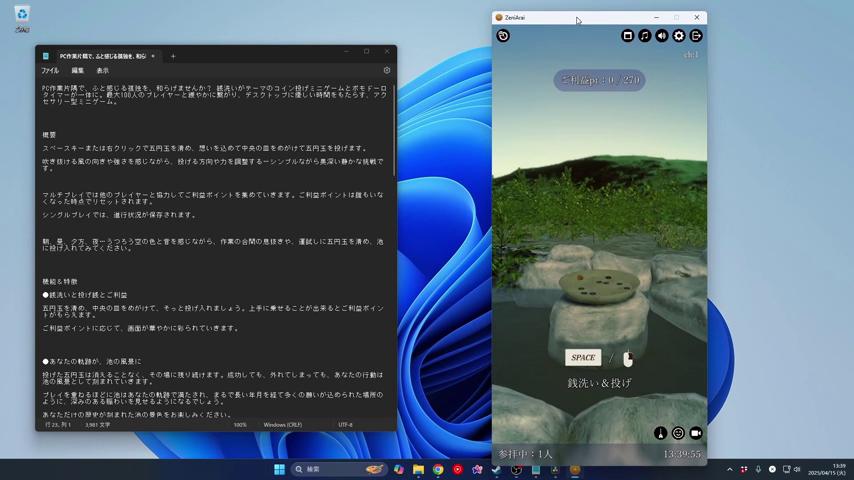The width and height of the screenshot is (854, 480).
Task: Click the SPACE key button in ZeniArai
Action: tap(583, 357)
